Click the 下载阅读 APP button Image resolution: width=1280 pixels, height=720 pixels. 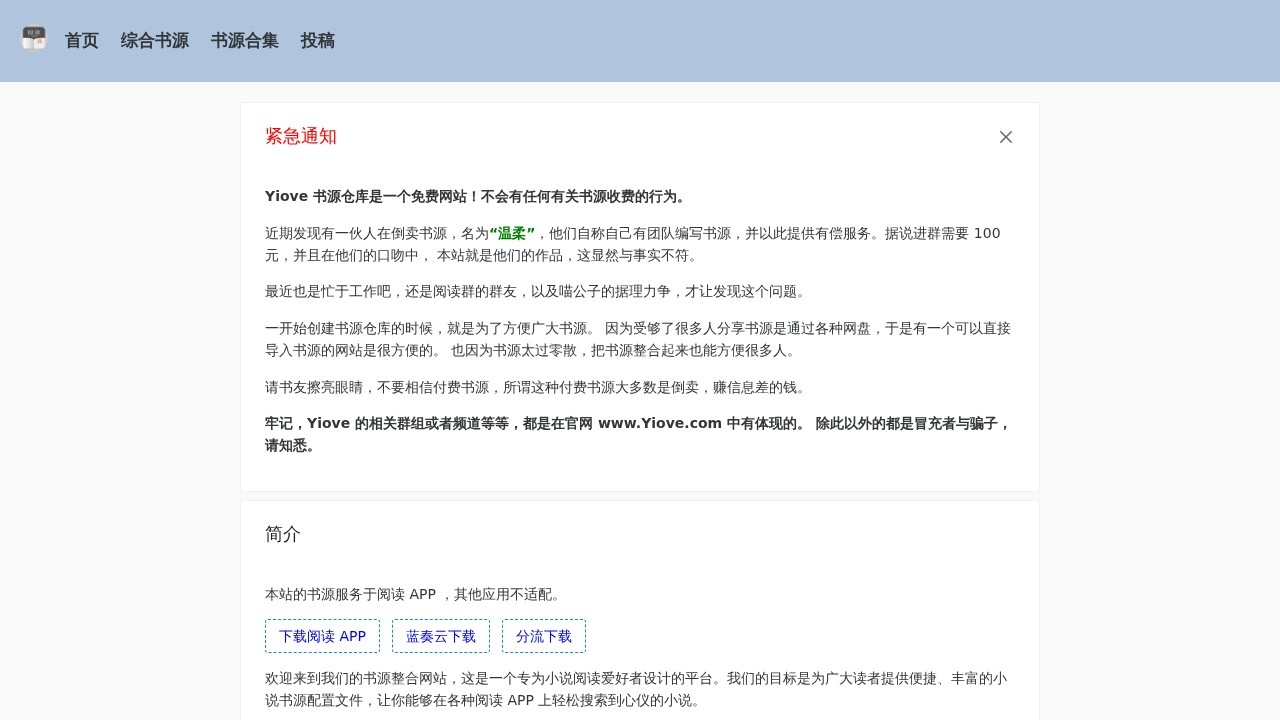322,636
